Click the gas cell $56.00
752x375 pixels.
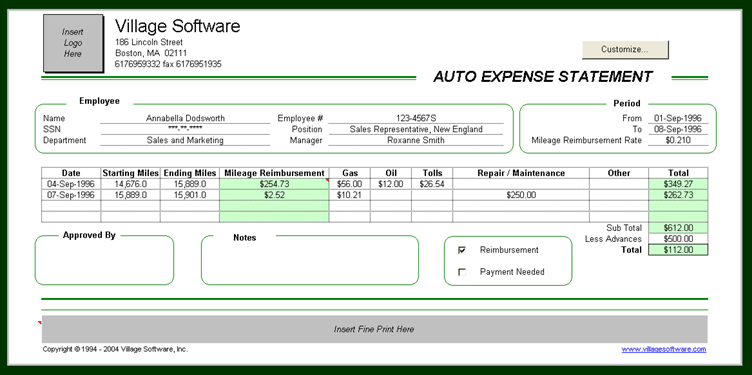pos(350,184)
